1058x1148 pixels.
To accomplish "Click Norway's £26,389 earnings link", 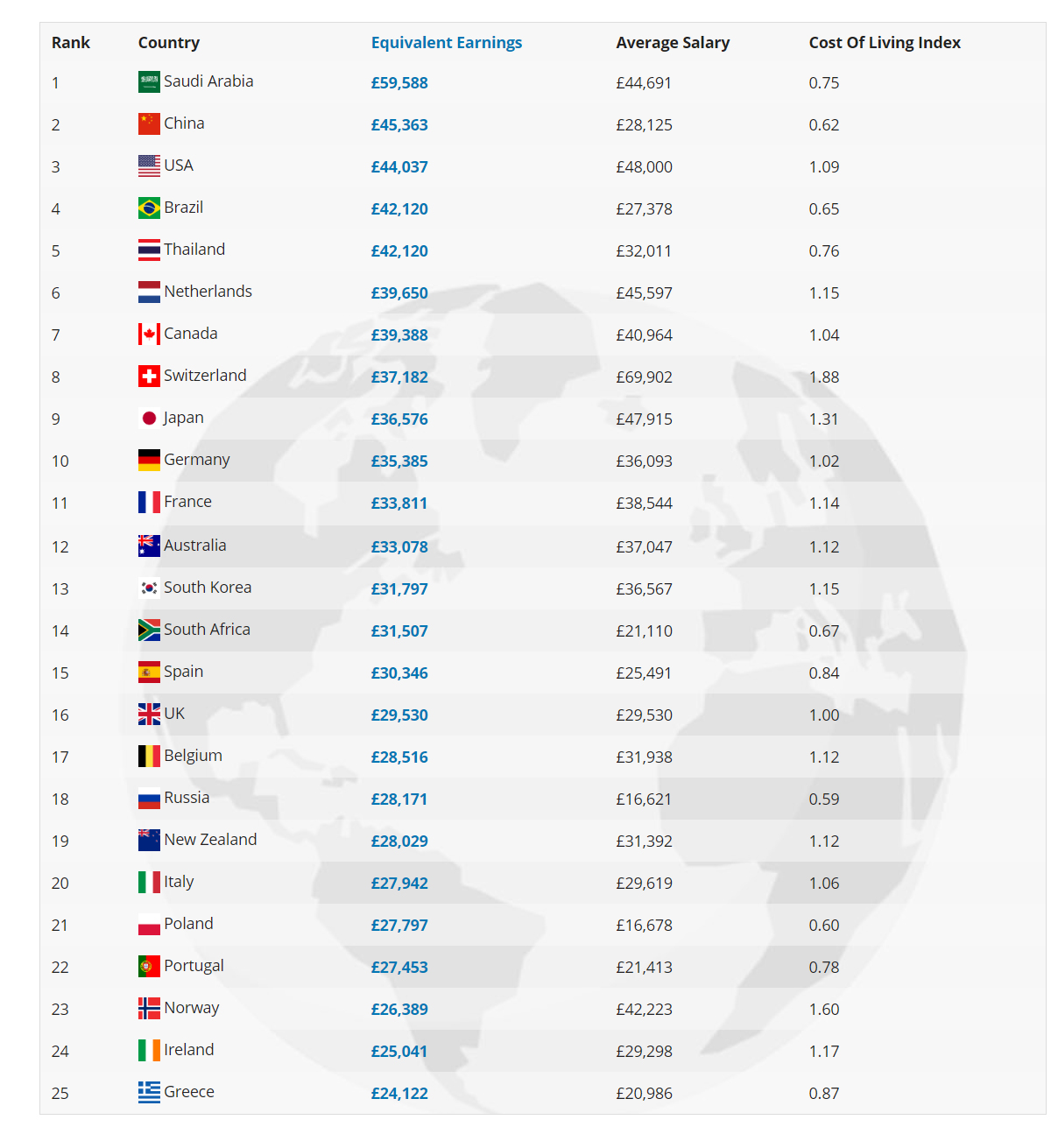I will pyautogui.click(x=399, y=1010).
